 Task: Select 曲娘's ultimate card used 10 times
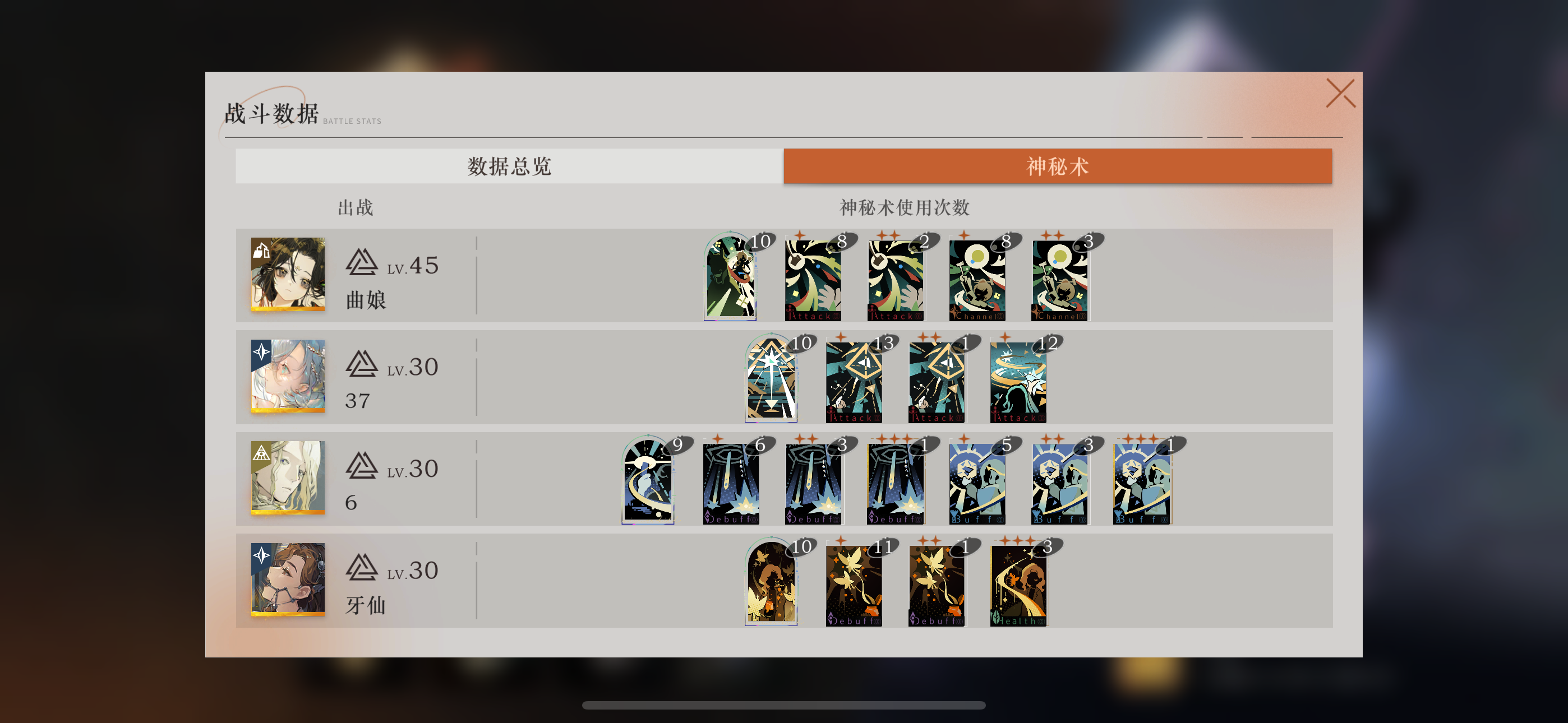(x=730, y=276)
